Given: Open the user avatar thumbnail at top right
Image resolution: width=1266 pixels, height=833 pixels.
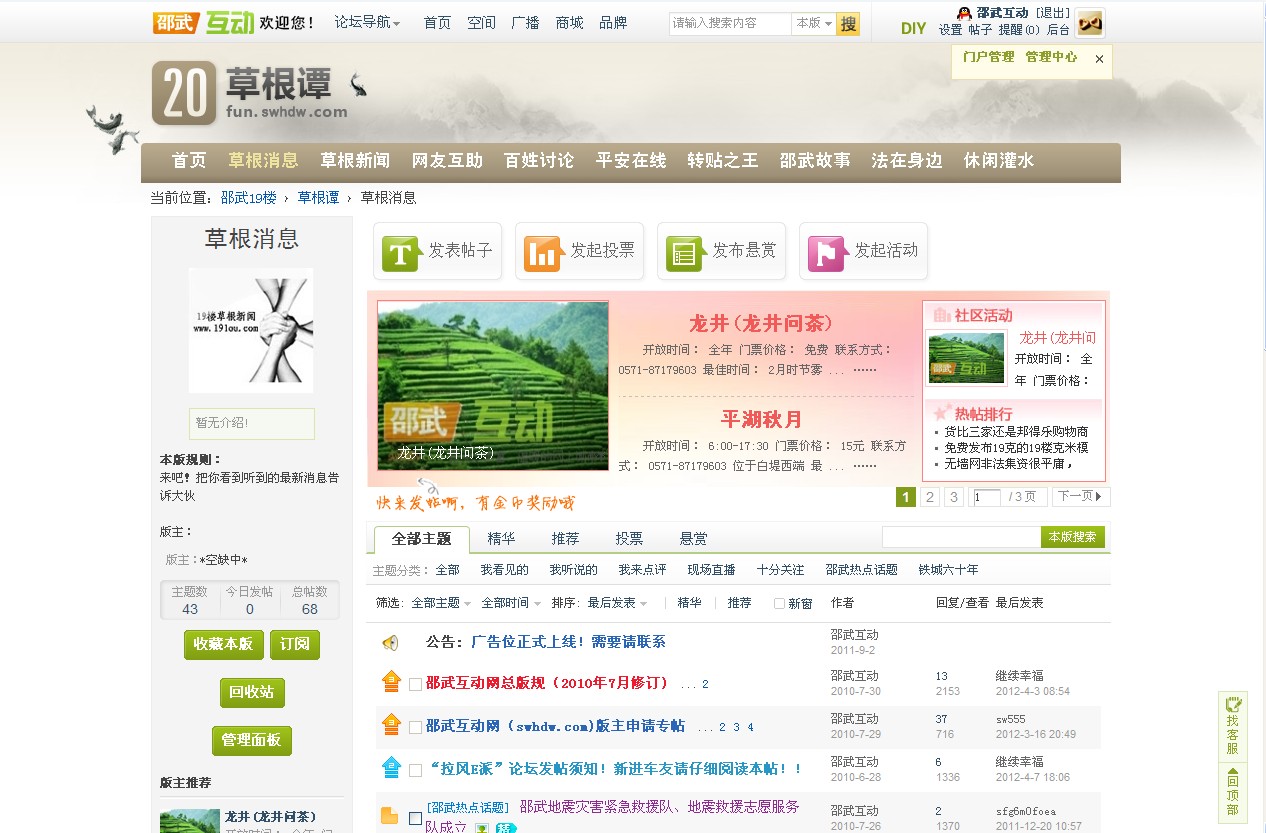Looking at the screenshot, I should point(1090,23).
